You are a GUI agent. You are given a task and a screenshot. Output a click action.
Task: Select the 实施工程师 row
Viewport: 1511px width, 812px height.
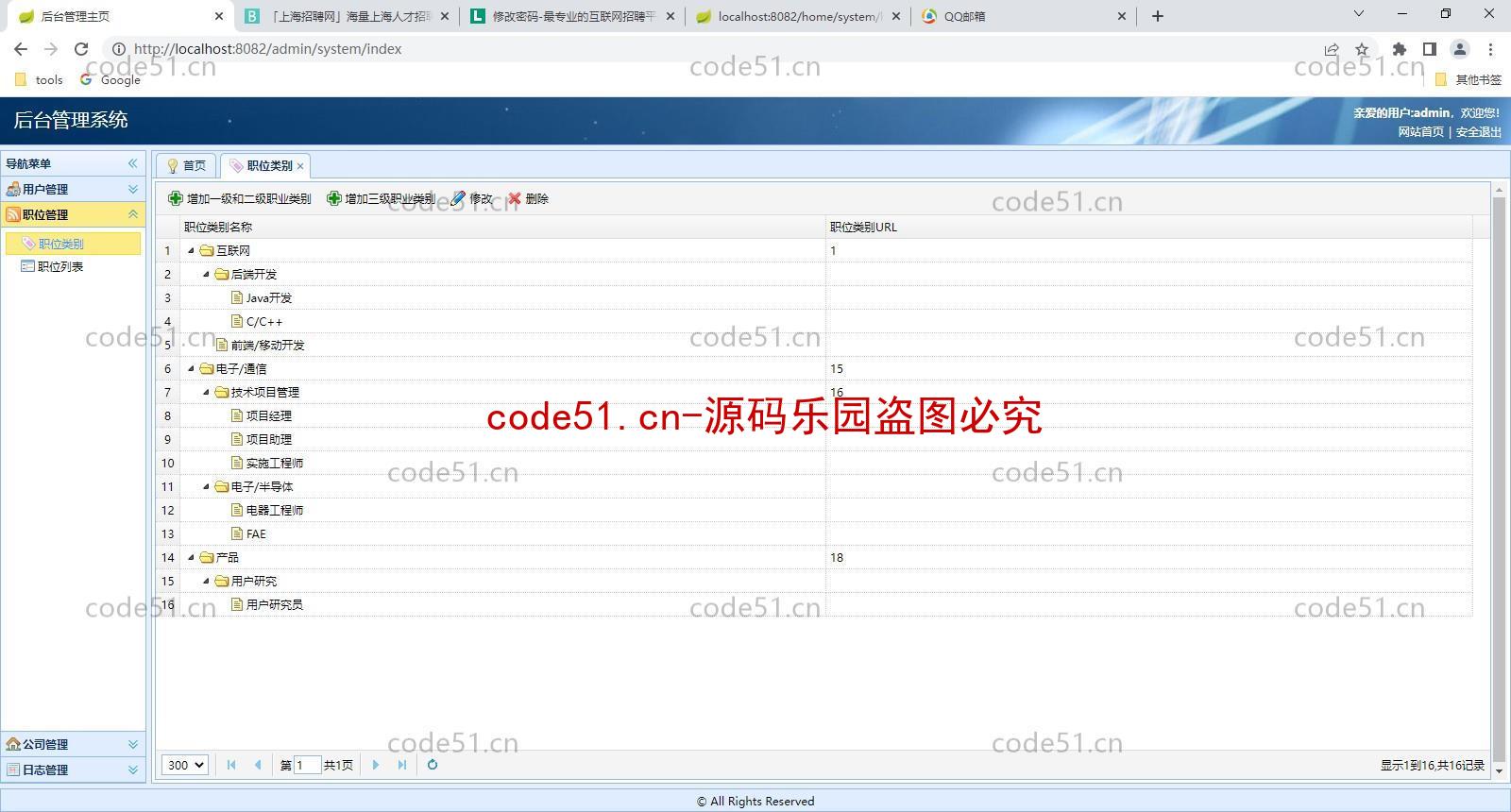tap(814, 463)
